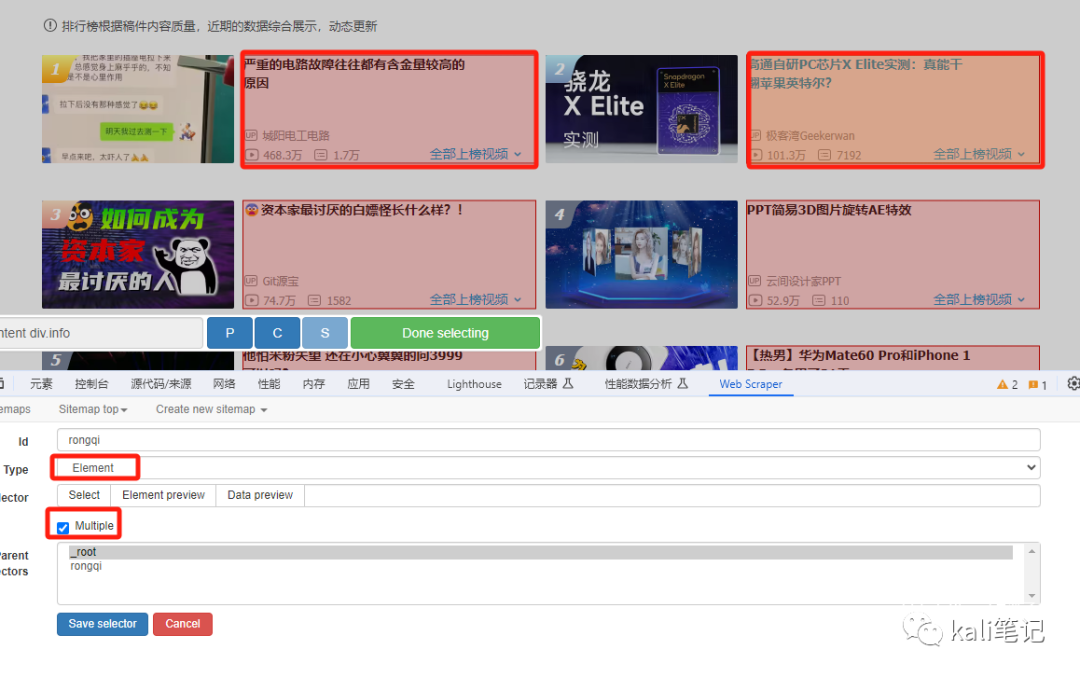Open the Type dropdown showing Element
Screen dimensions: 1080x677
[548, 468]
